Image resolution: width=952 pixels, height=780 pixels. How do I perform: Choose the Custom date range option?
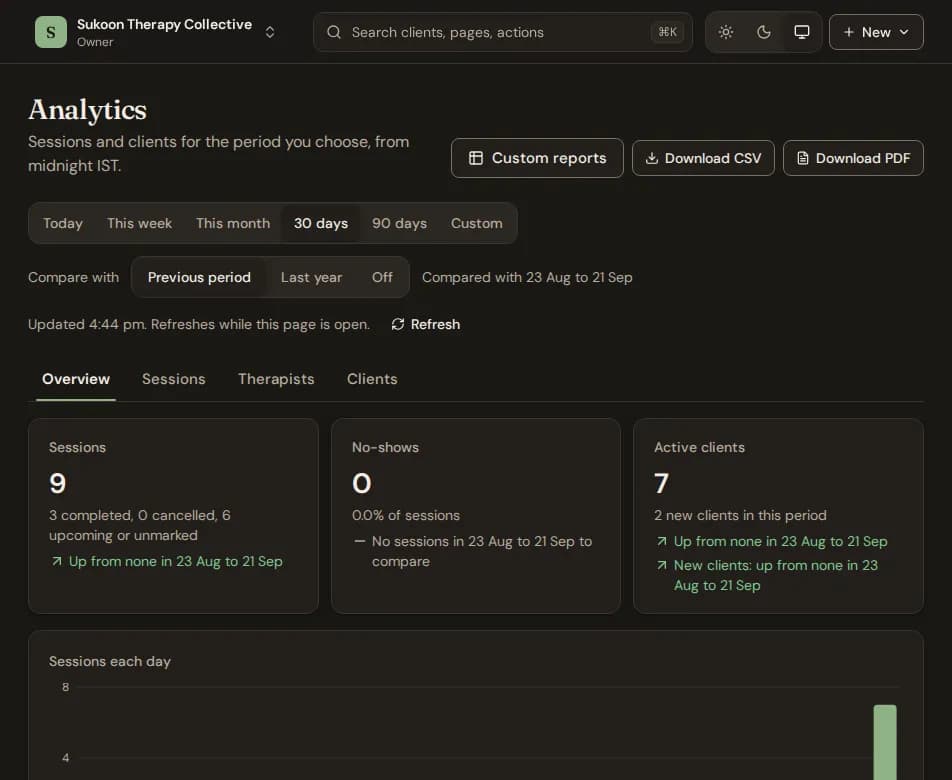477,223
